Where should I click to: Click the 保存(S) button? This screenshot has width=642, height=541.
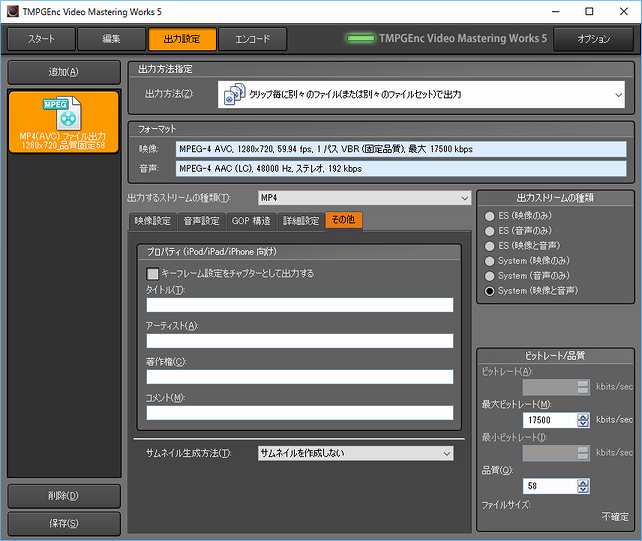point(64,523)
